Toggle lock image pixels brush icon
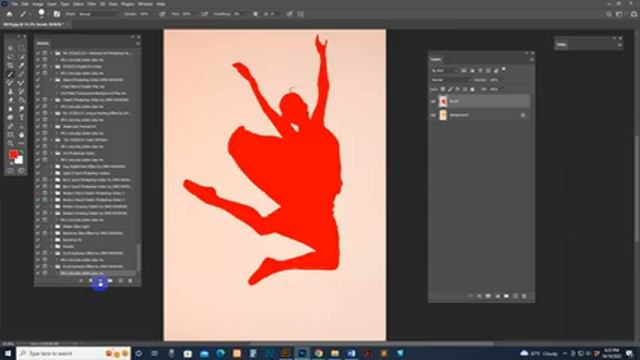Image resolution: width=640 pixels, height=360 pixels. tap(450, 89)
